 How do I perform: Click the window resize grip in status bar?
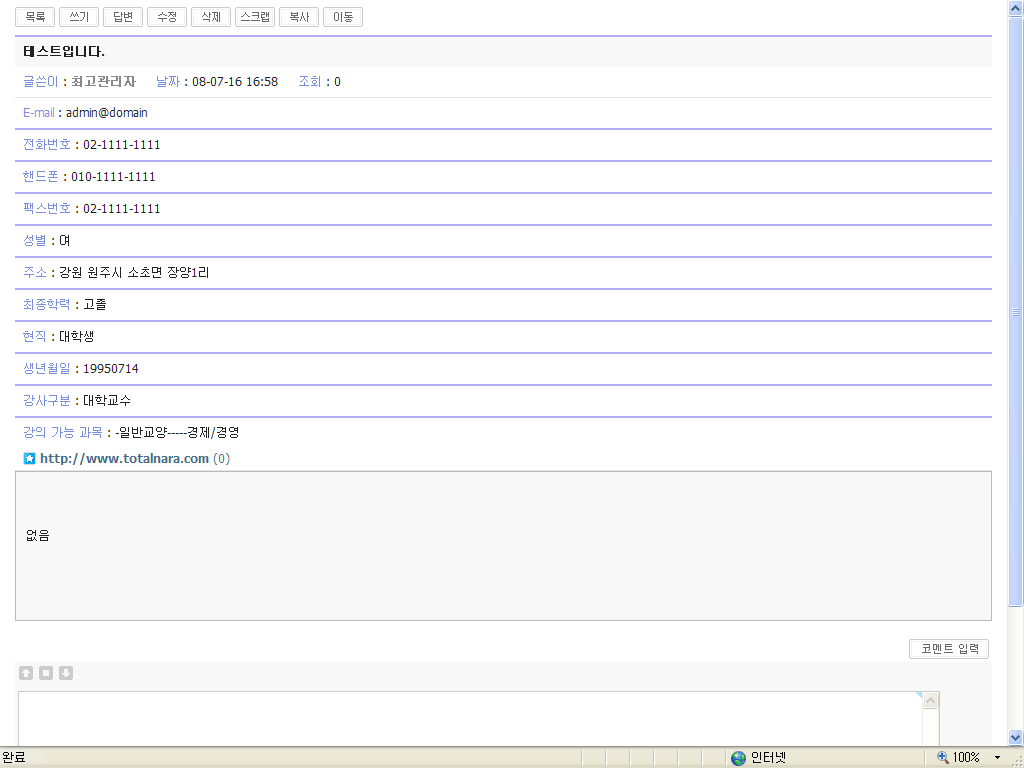[1017, 761]
